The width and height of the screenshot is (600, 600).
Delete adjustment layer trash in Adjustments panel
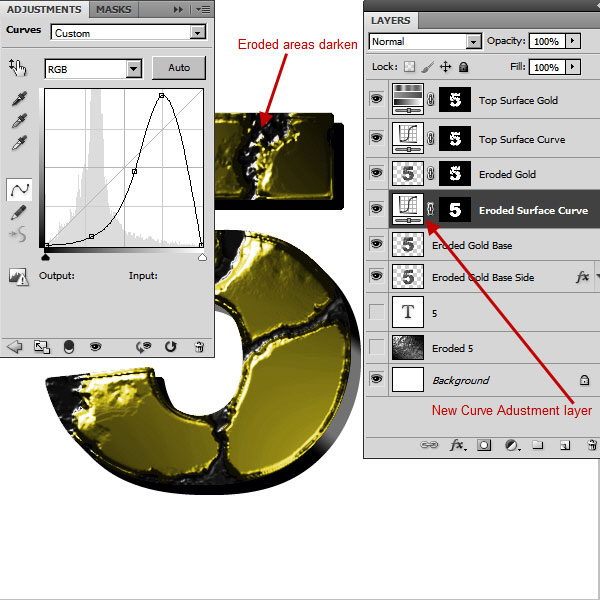coord(199,347)
